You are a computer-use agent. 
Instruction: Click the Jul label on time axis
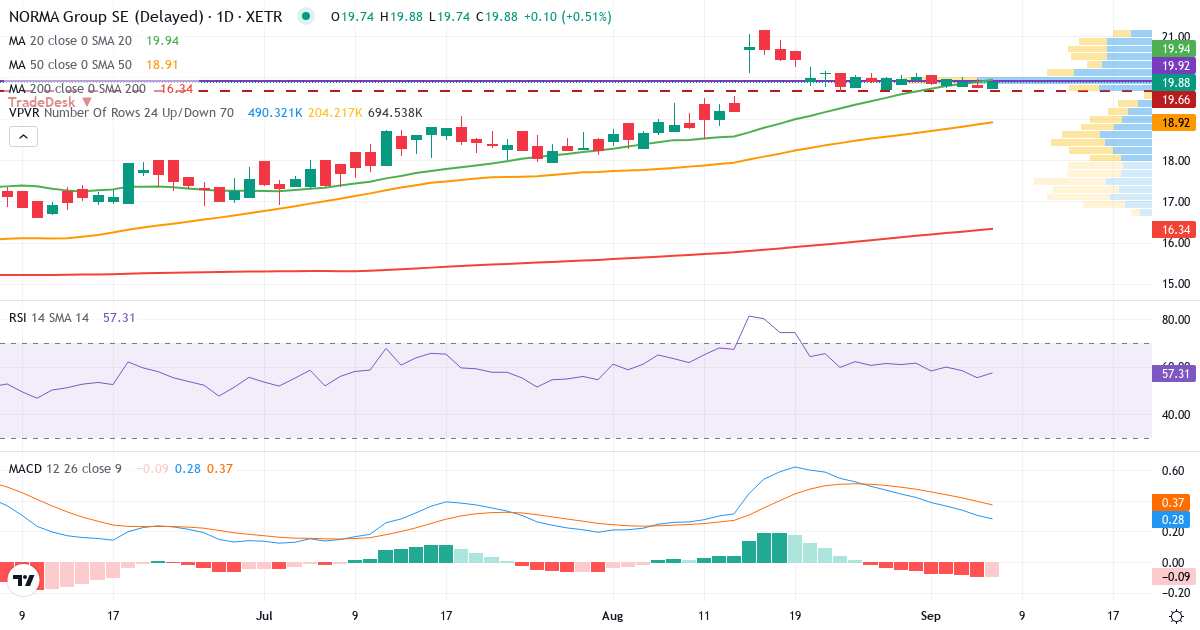264,616
